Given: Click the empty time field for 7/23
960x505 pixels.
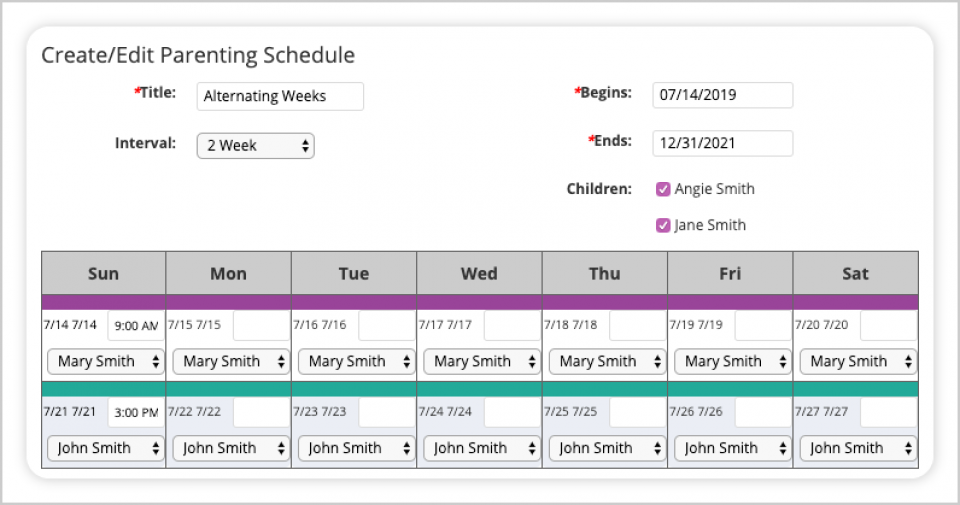Looking at the screenshot, I should 387,413.
